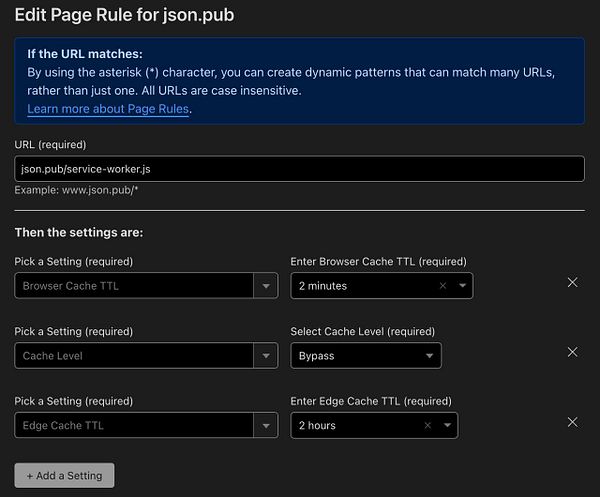Clear the 2 hours TTL value
Viewport: 600px width, 497px height.
428,425
